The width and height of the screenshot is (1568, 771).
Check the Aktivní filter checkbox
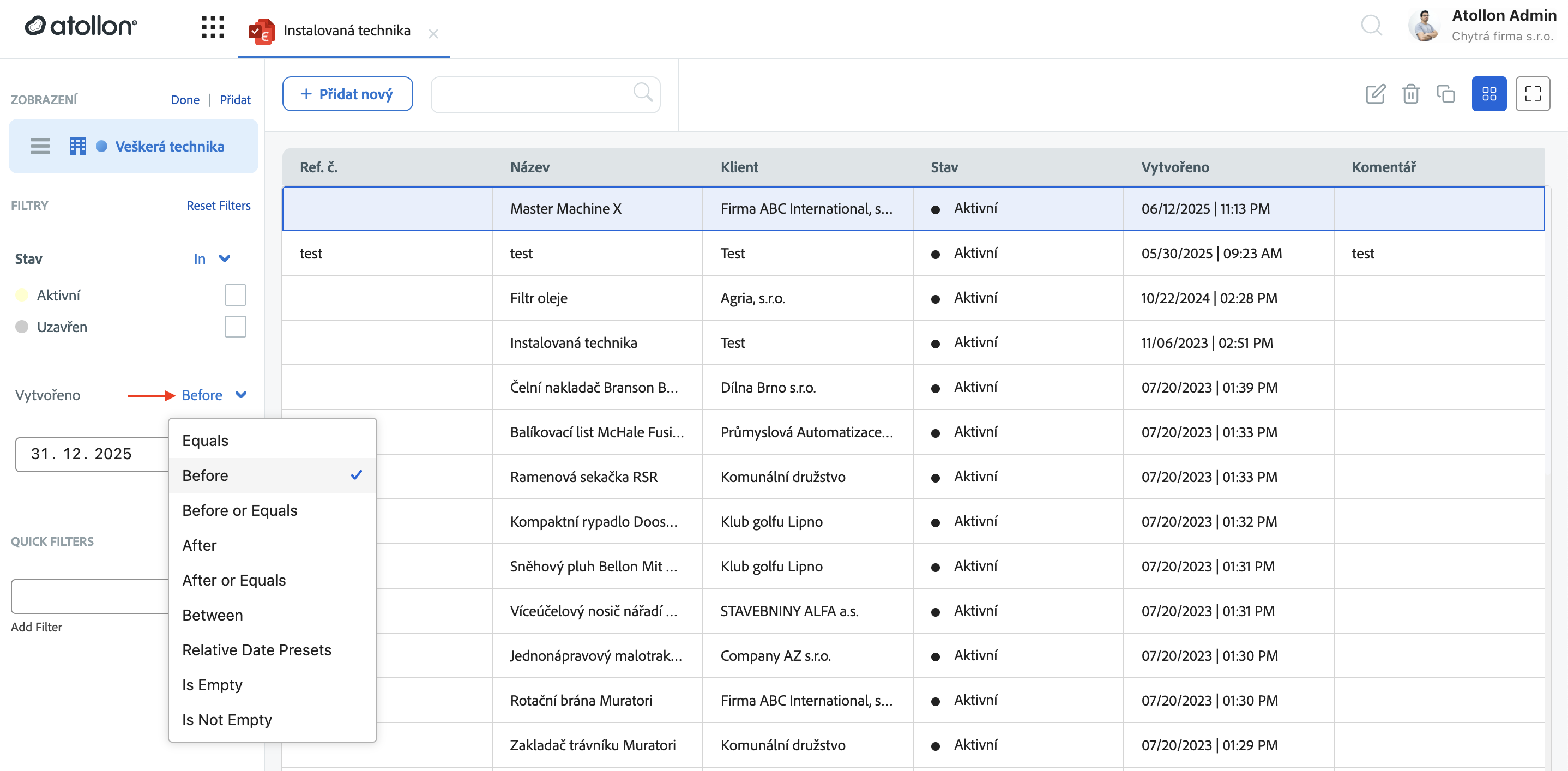pos(235,295)
